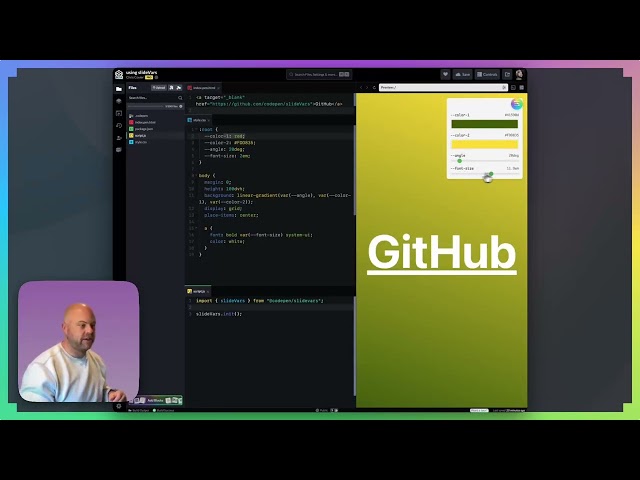Open the comments sidebar icon
The height and width of the screenshot is (480, 640).
pos(119,150)
